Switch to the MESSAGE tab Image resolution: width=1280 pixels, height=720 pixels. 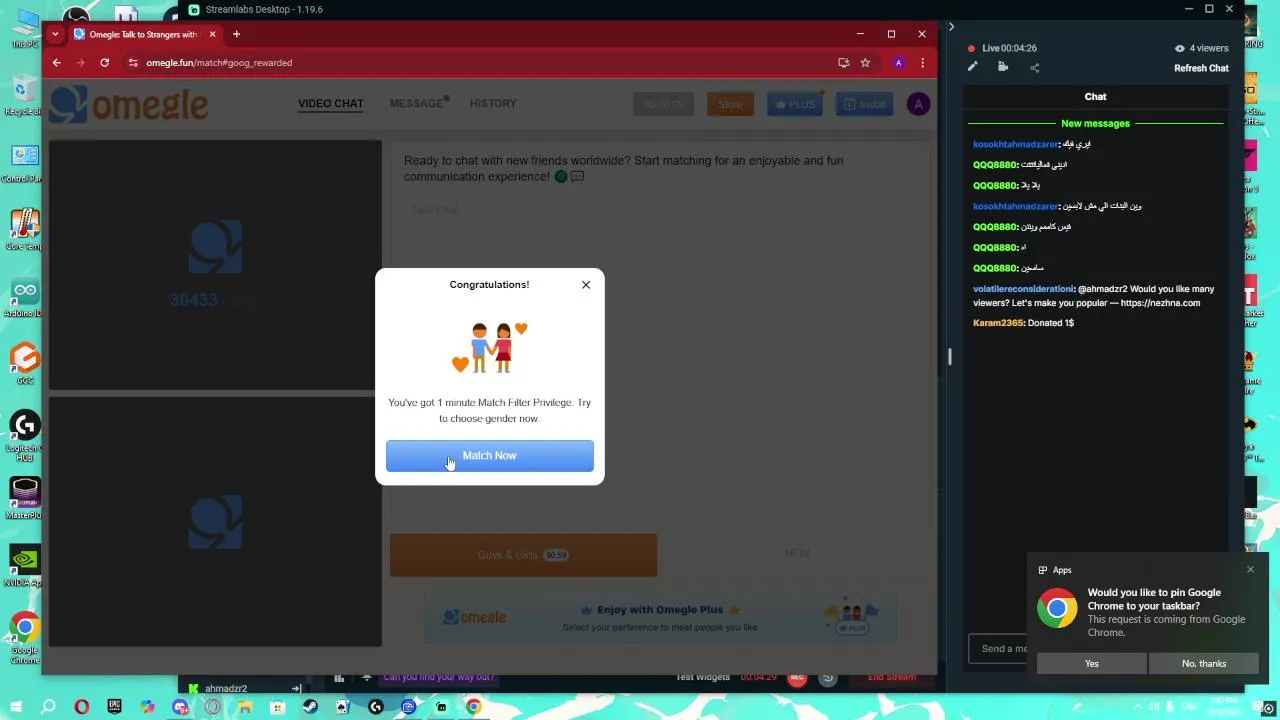click(x=416, y=104)
